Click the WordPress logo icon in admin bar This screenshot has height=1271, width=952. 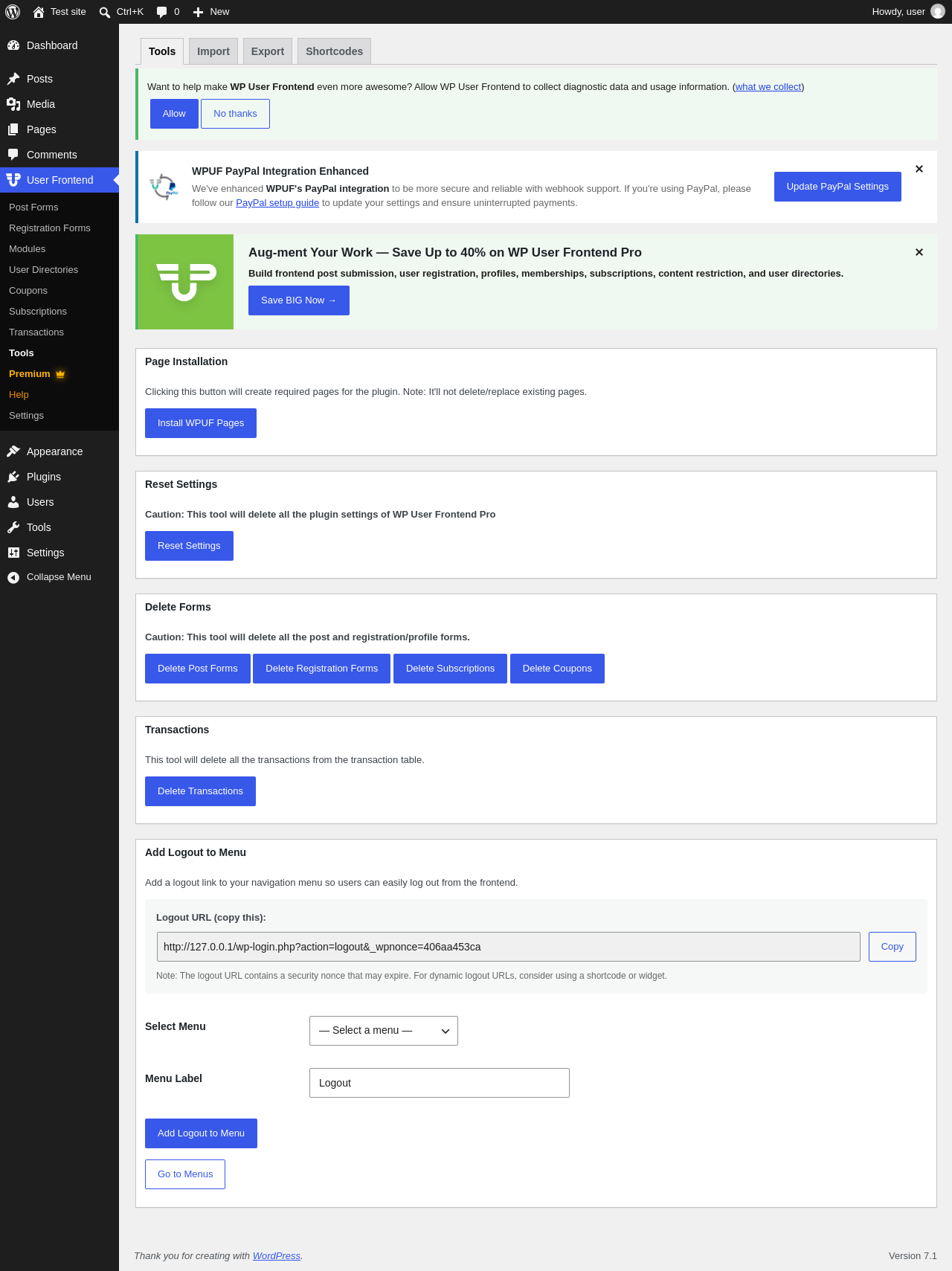[13, 12]
